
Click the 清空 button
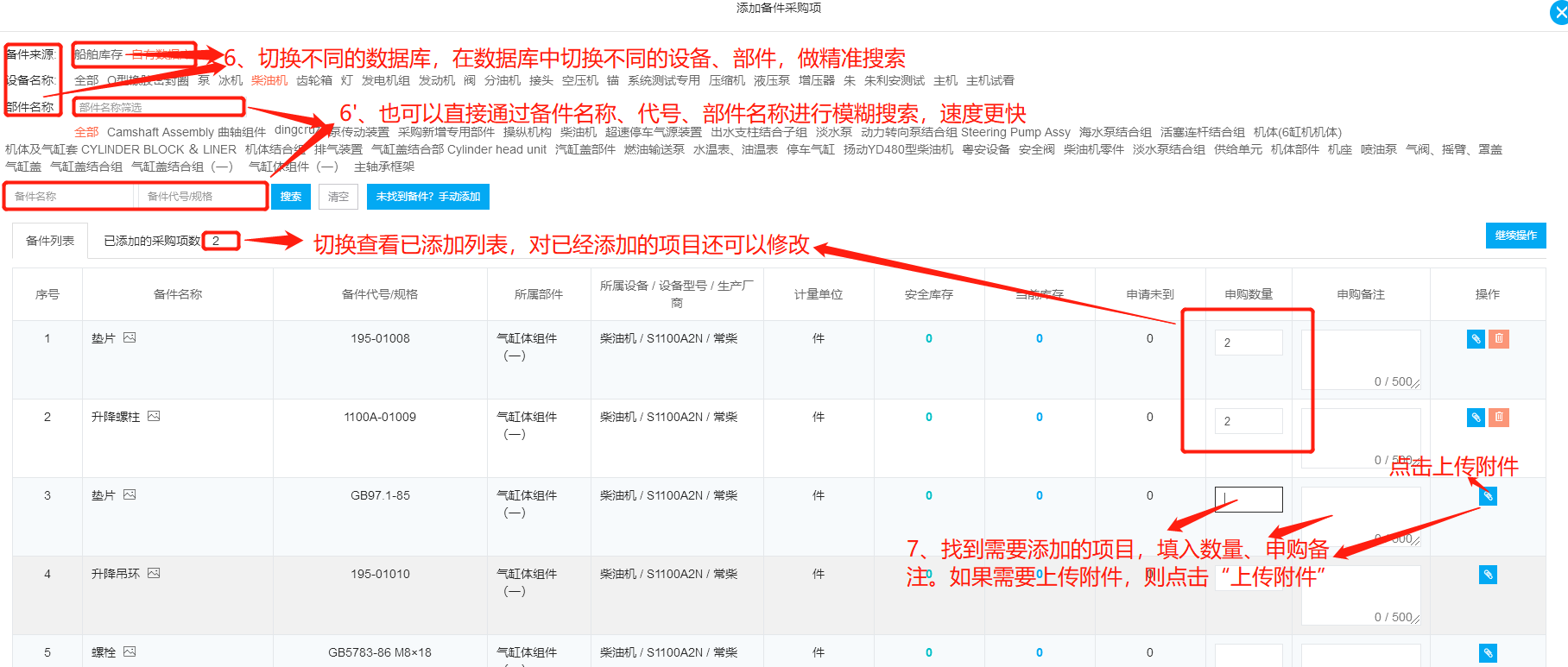pos(338,197)
